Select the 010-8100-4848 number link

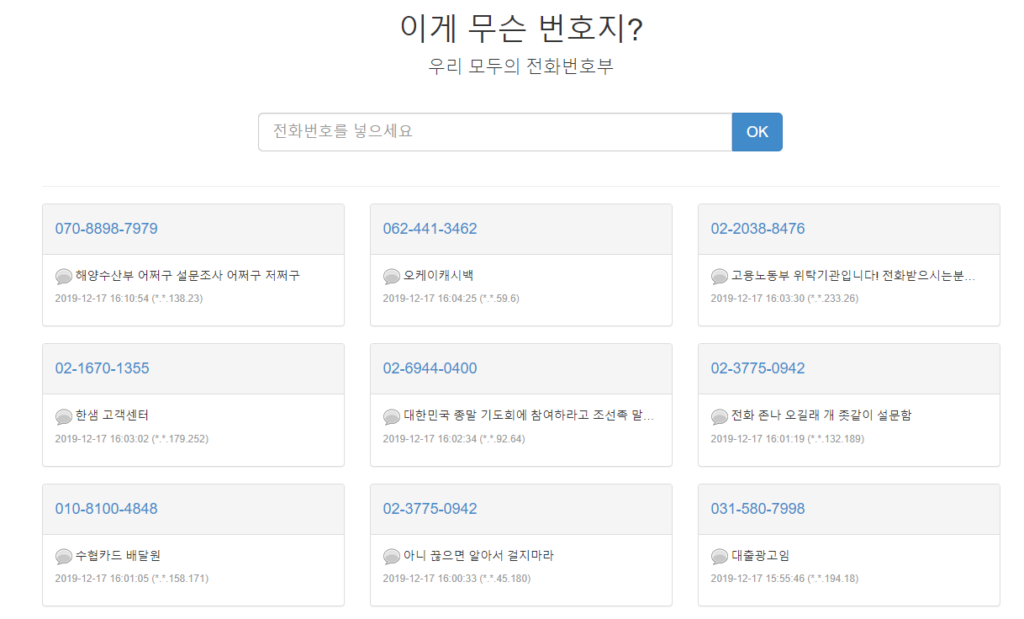coord(104,508)
